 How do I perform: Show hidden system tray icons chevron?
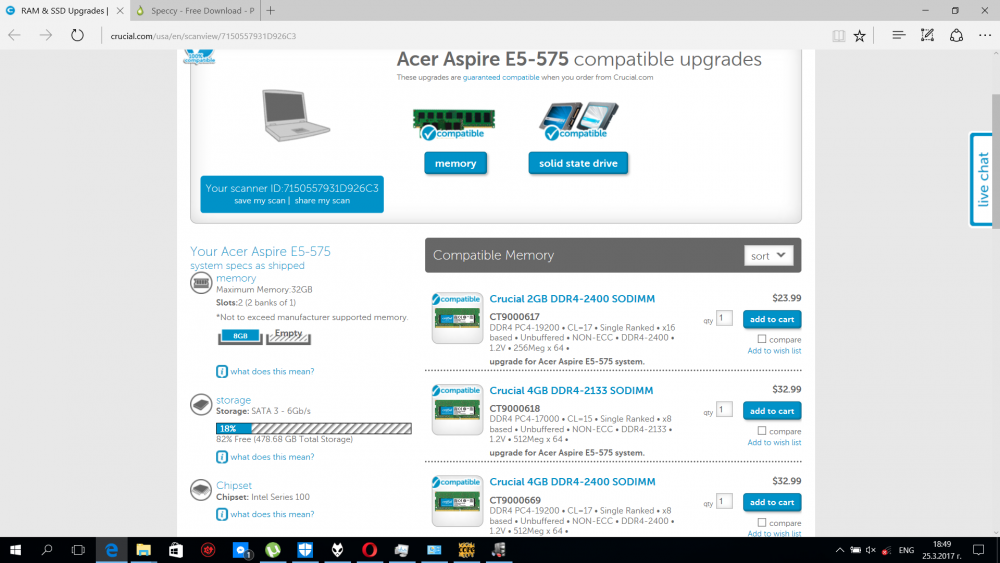pyautogui.click(x=839, y=550)
